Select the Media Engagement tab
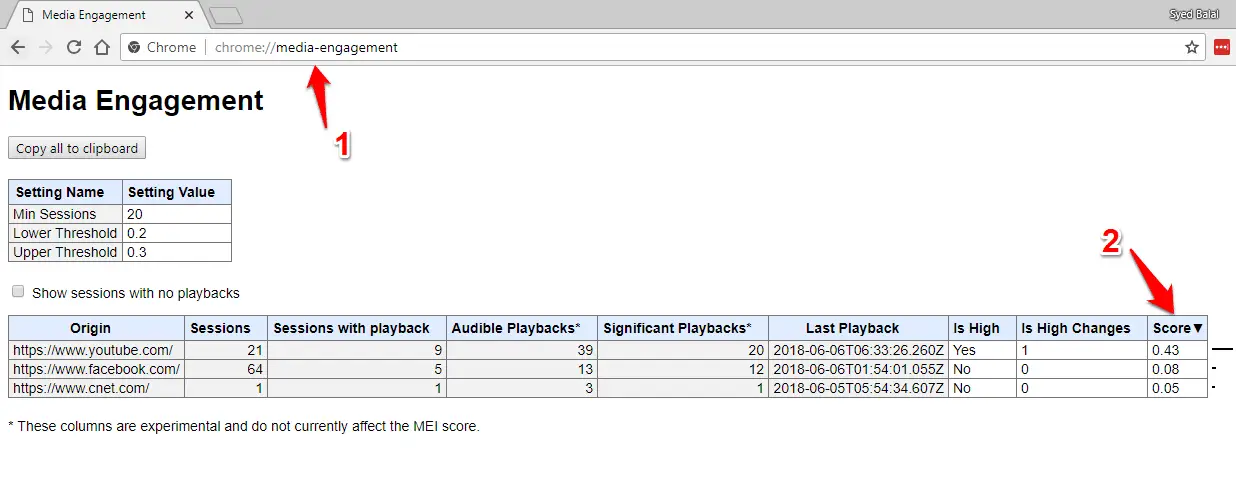The width and height of the screenshot is (1236, 488). (x=104, y=15)
